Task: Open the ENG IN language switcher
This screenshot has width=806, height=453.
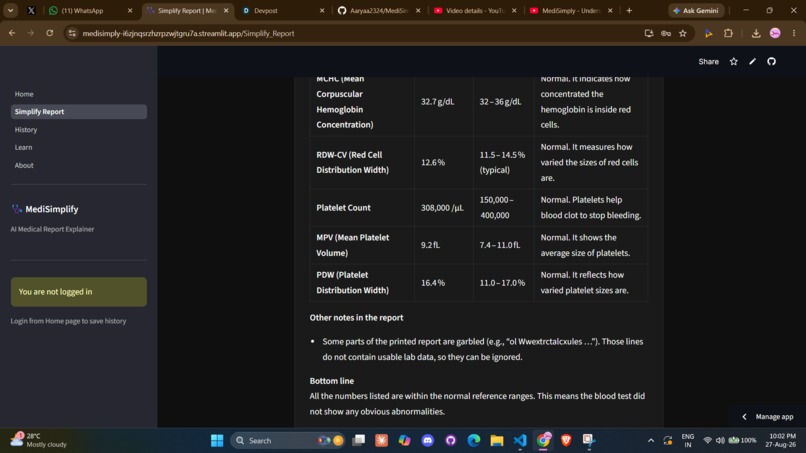Action: 688,441
